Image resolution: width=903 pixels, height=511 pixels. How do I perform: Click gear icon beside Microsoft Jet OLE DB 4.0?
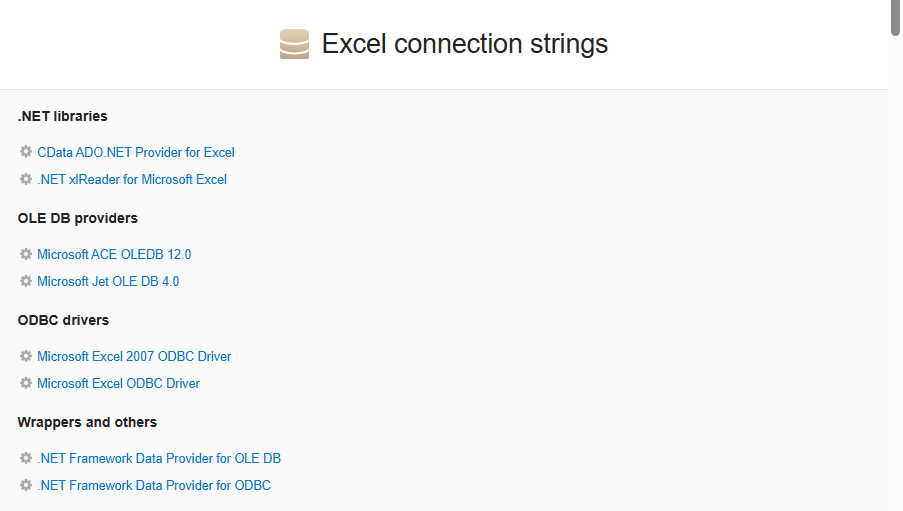pos(25,281)
